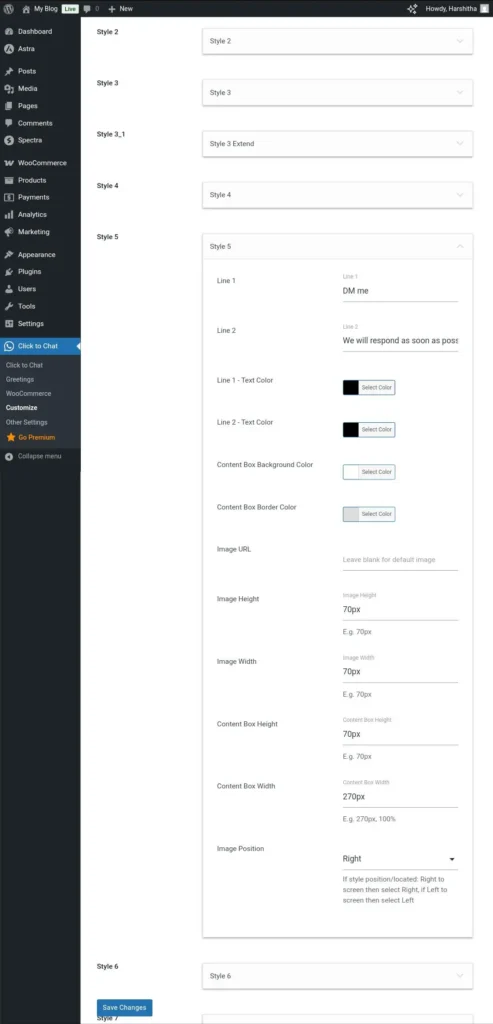Open the Astra menu icon
The height and width of the screenshot is (1024, 493).
pyautogui.click(x=9, y=48)
